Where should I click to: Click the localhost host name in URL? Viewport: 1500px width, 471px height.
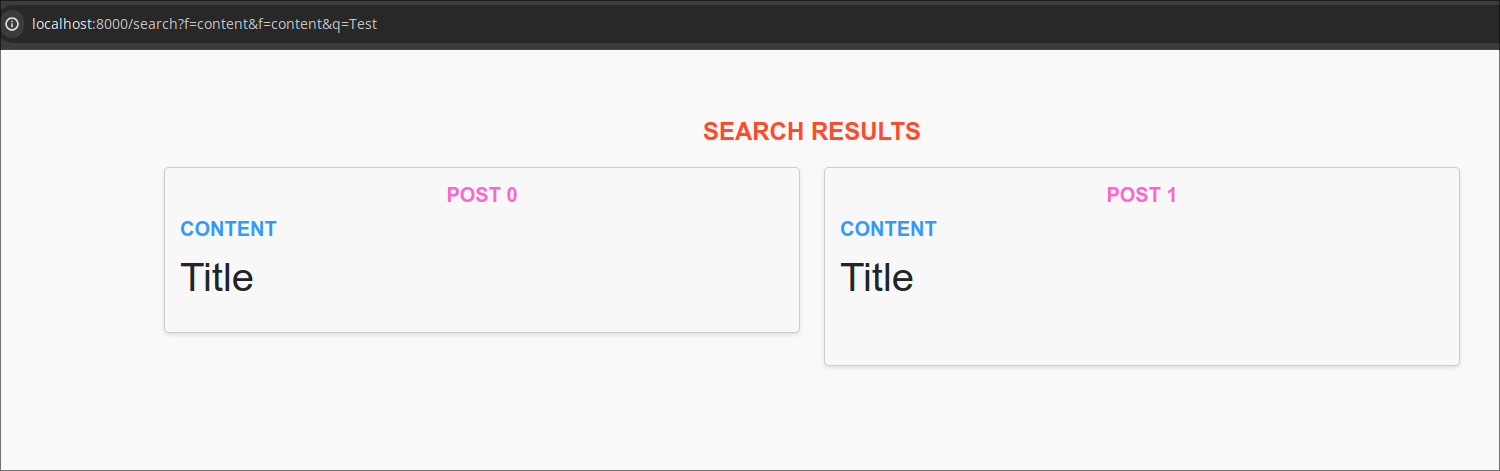click(62, 24)
